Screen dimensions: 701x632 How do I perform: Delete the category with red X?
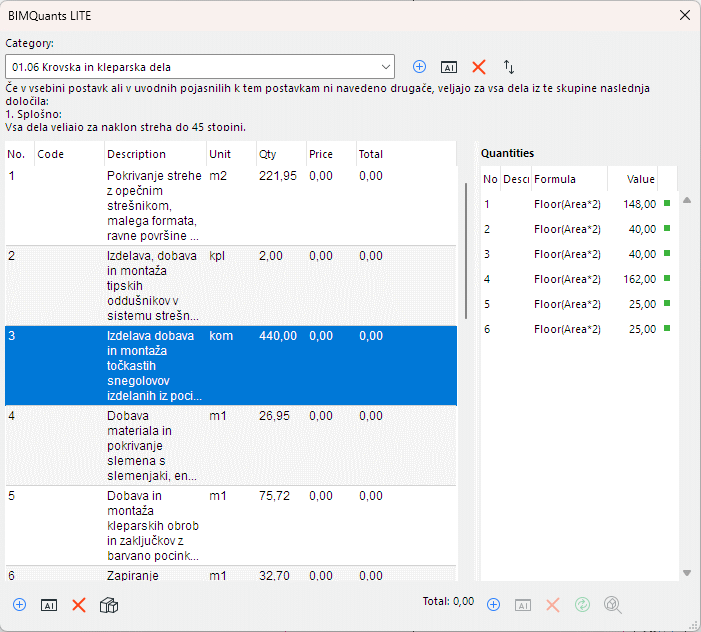479,67
